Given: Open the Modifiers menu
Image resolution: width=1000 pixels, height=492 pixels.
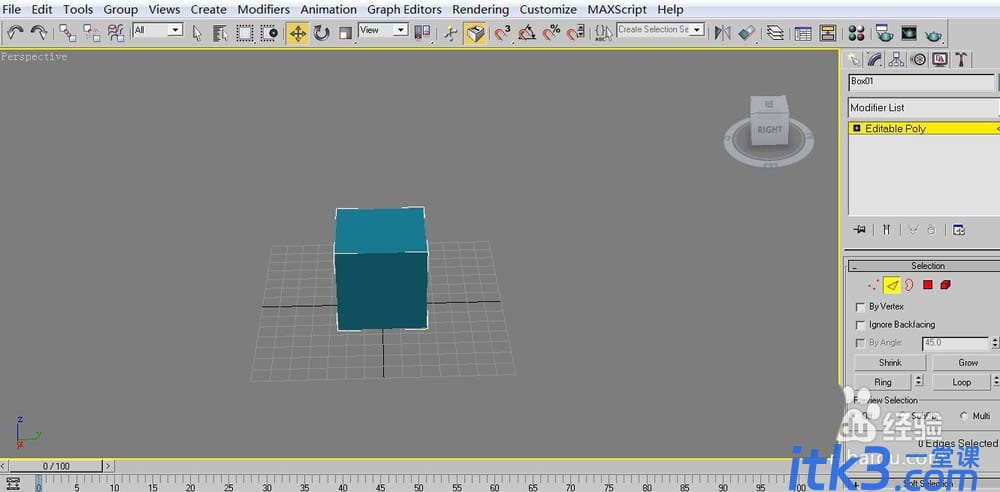Looking at the screenshot, I should pyautogui.click(x=263, y=10).
